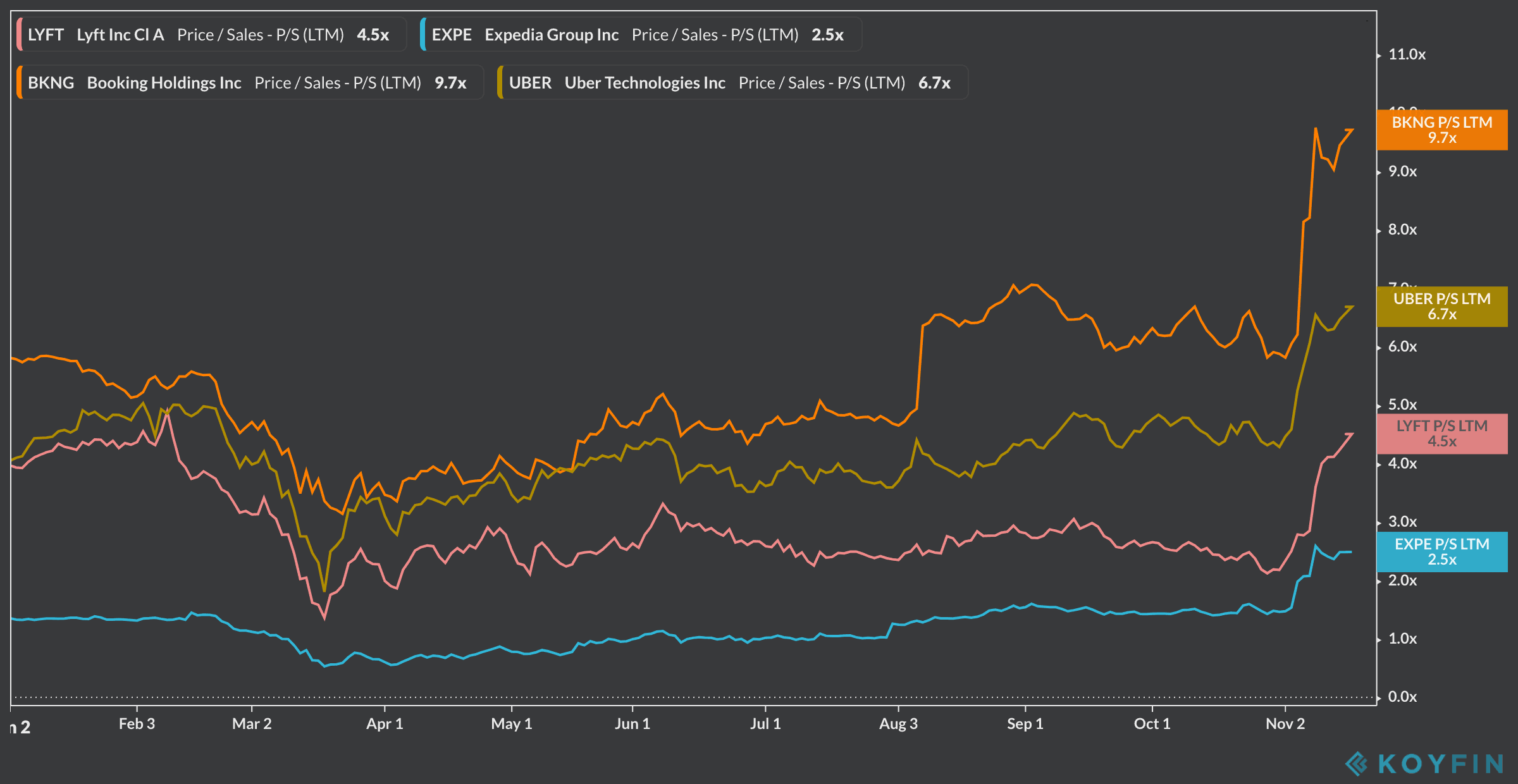Click the 3.0x y-axis label
This screenshot has height=784, width=1518.
tap(1403, 522)
